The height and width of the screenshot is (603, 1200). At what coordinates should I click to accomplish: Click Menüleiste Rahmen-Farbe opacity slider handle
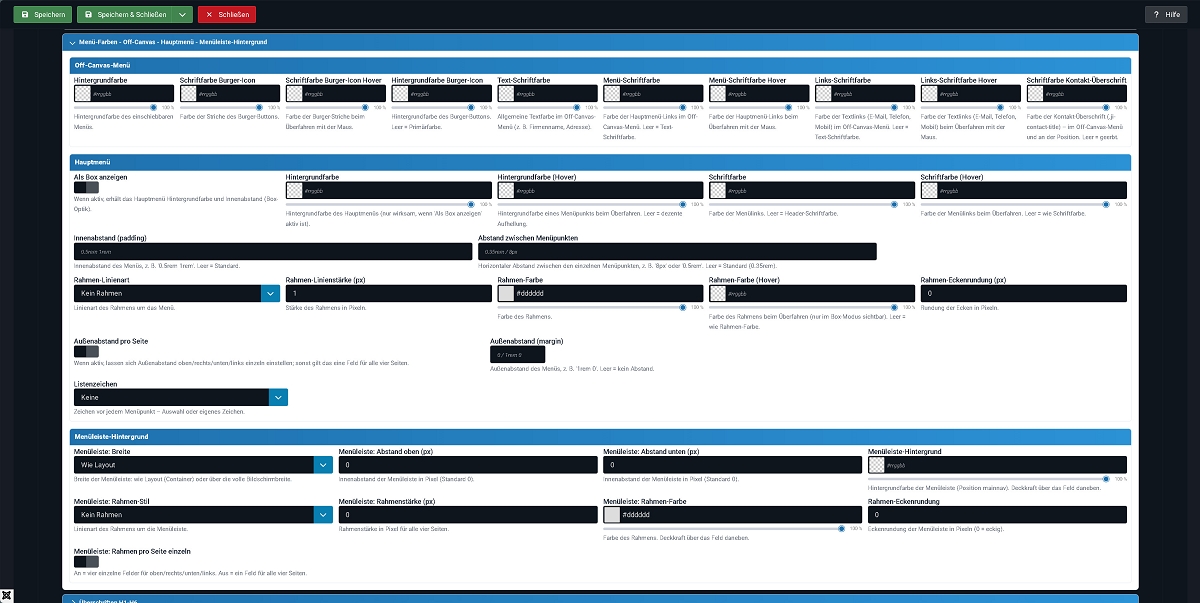(841, 528)
